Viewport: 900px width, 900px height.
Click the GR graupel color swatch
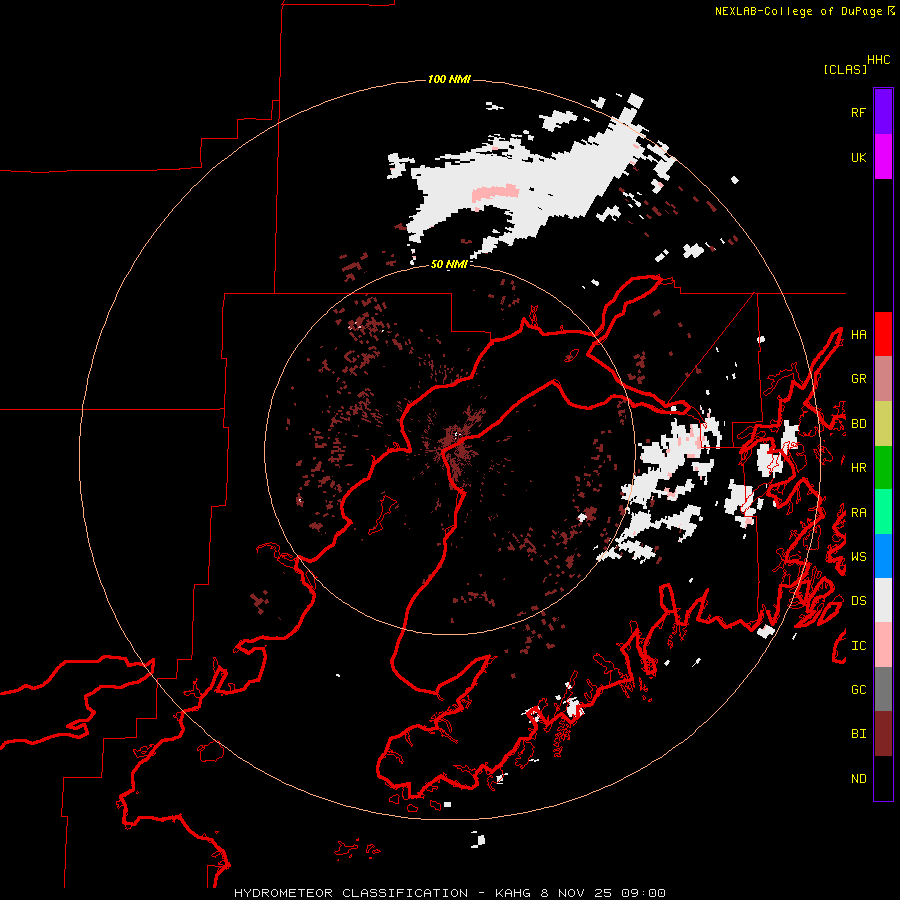pos(883,378)
